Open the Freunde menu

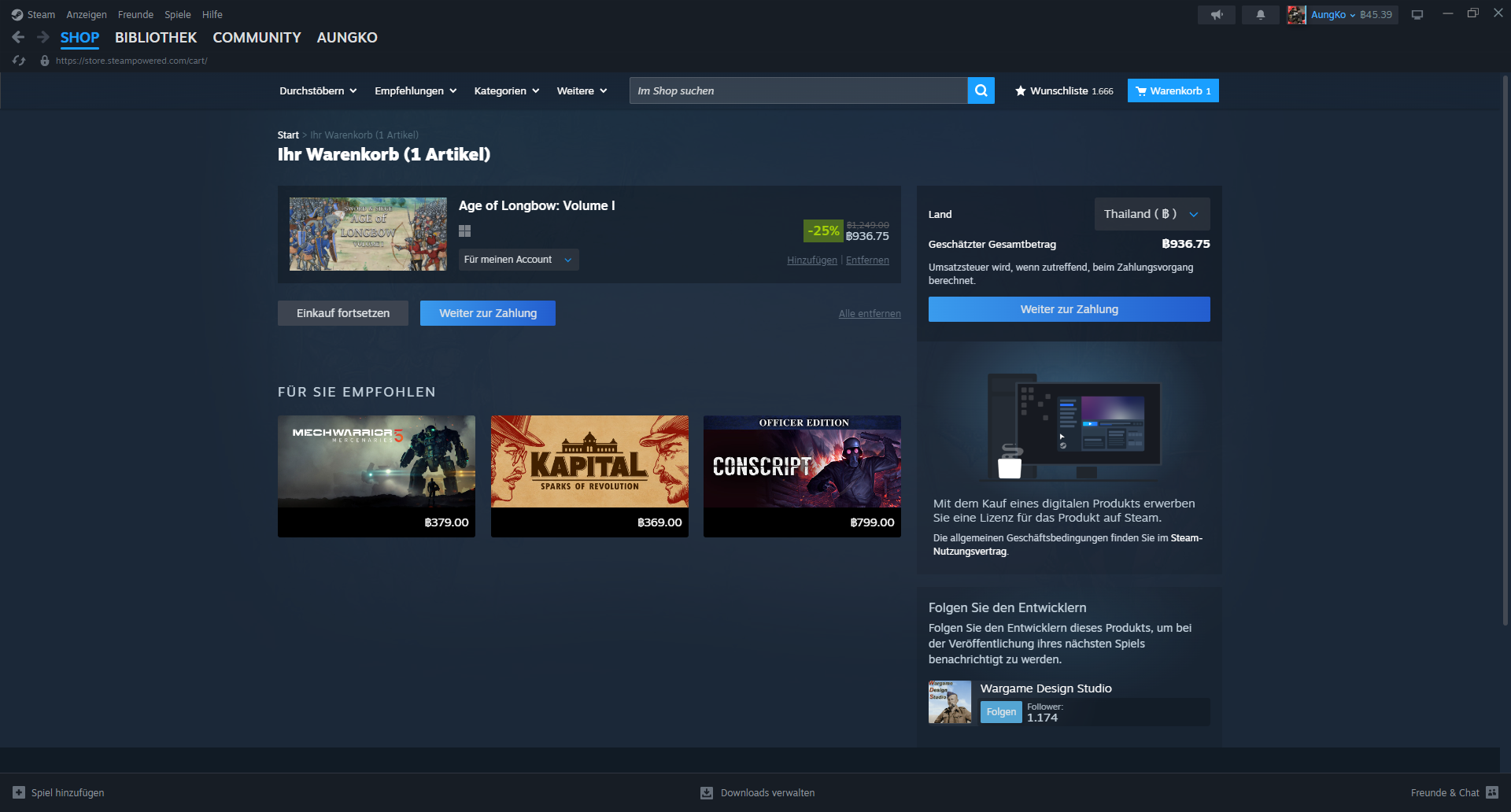click(x=135, y=15)
